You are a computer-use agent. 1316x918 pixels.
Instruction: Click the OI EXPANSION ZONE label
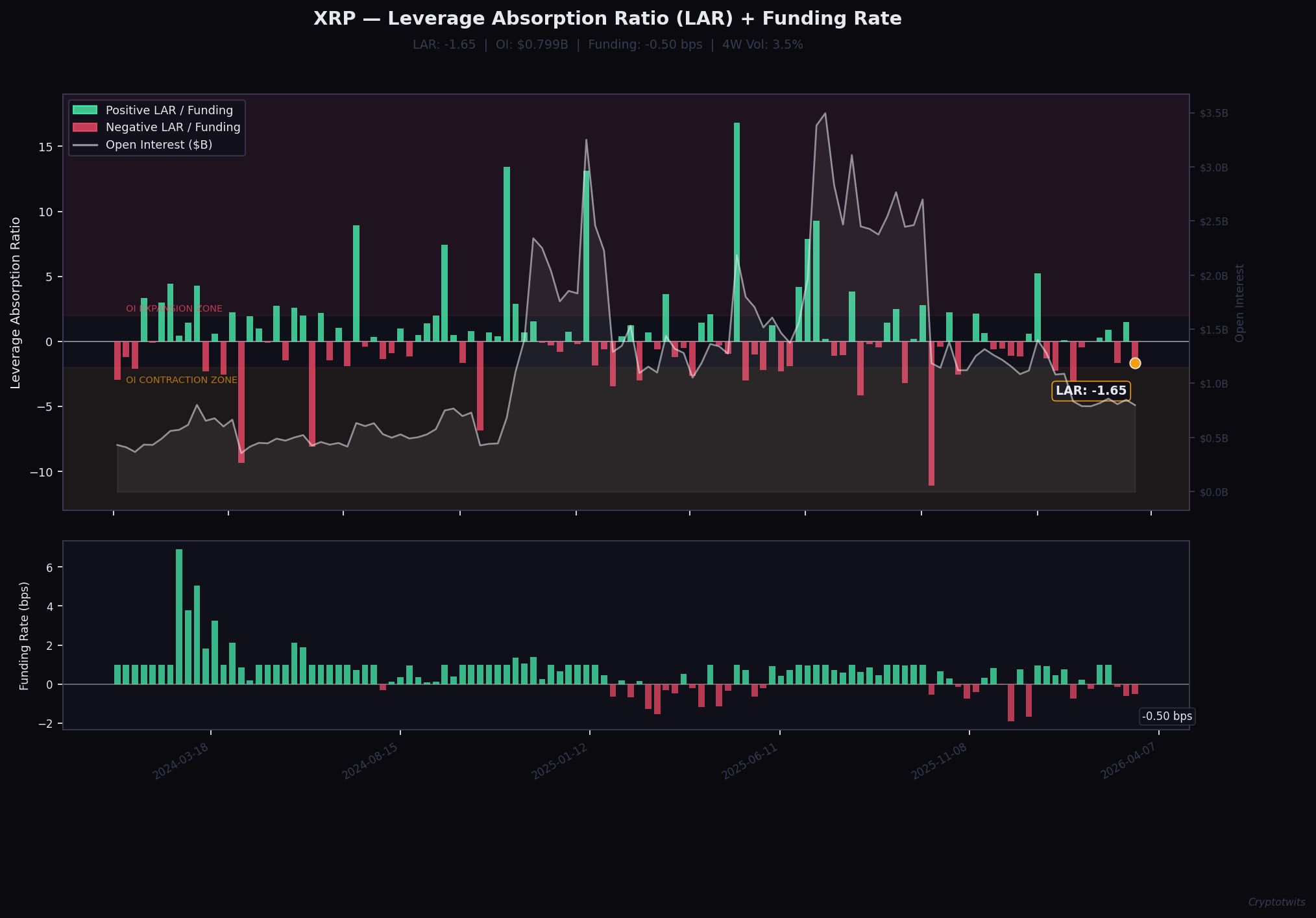pos(174,309)
